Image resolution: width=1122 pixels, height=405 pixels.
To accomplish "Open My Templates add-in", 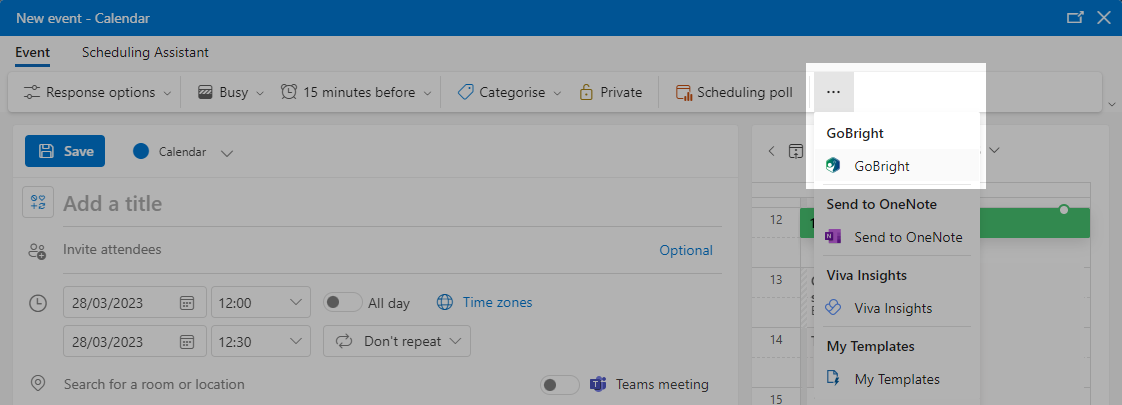I will [896, 379].
